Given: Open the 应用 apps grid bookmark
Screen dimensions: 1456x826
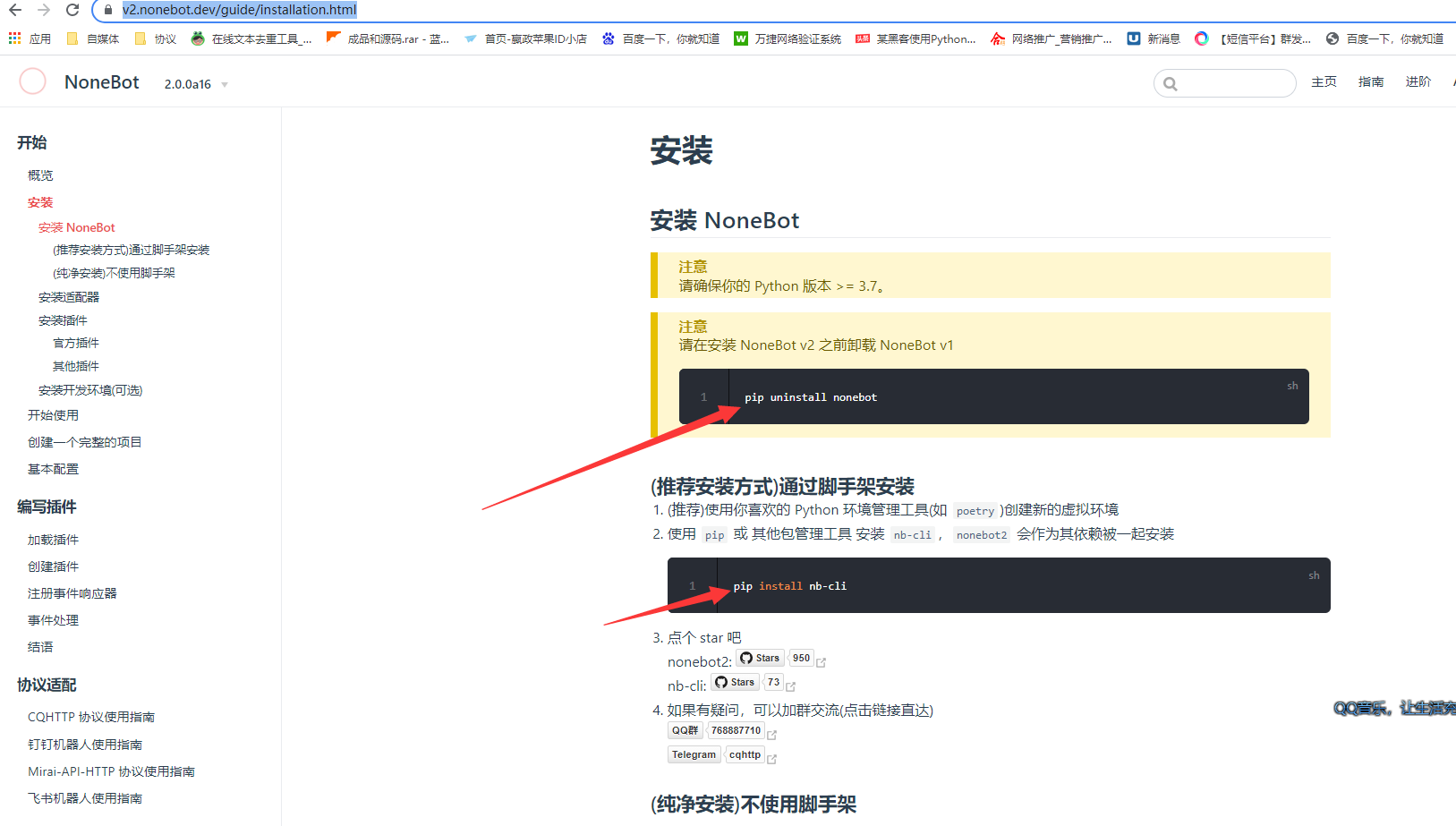Looking at the screenshot, I should coord(30,38).
